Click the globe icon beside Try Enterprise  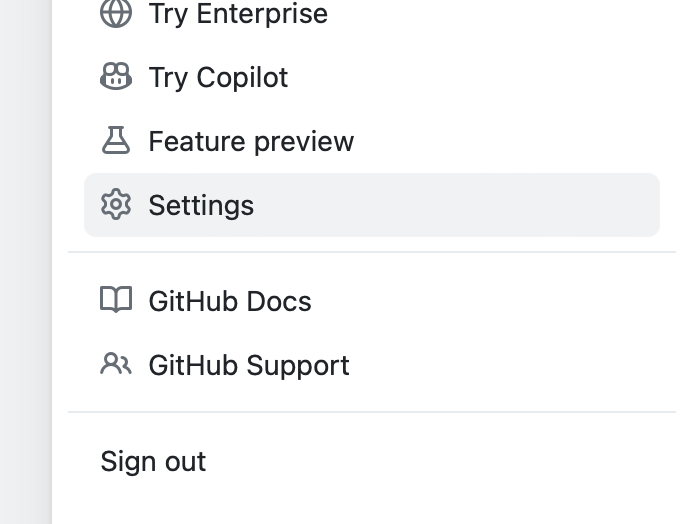(116, 13)
